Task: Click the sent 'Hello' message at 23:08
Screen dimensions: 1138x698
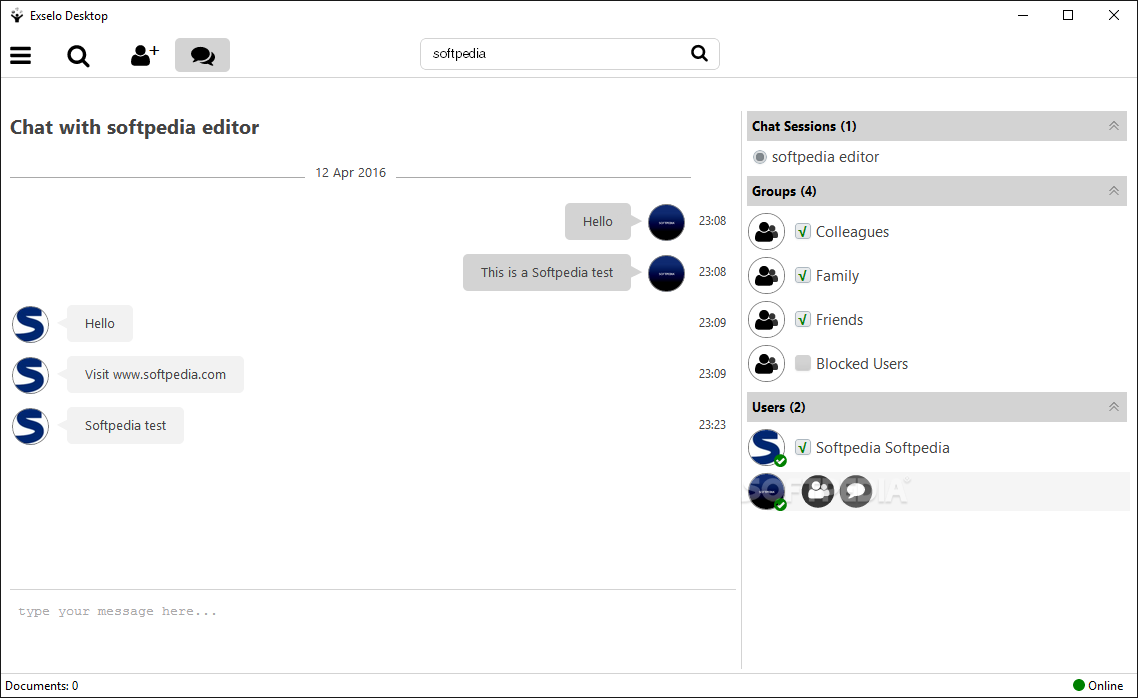Action: [x=597, y=221]
